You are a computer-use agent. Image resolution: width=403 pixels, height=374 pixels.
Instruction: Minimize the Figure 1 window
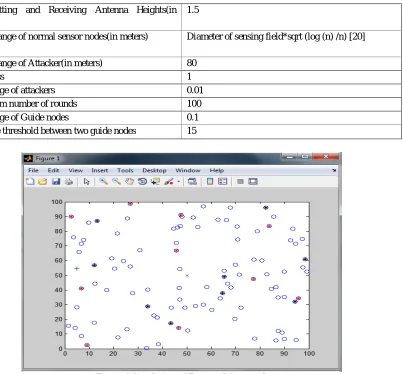pyautogui.click(x=289, y=156)
